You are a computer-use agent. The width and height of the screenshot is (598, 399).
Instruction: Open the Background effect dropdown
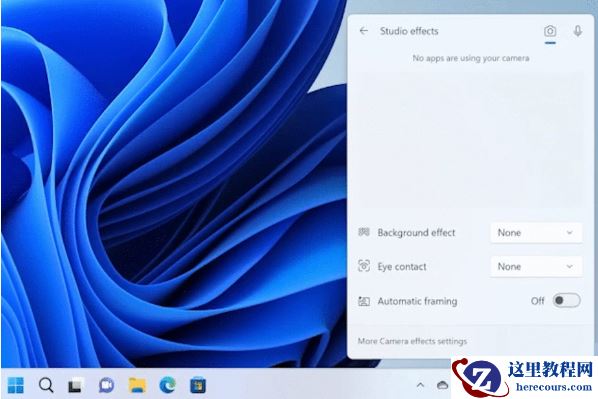pyautogui.click(x=536, y=233)
